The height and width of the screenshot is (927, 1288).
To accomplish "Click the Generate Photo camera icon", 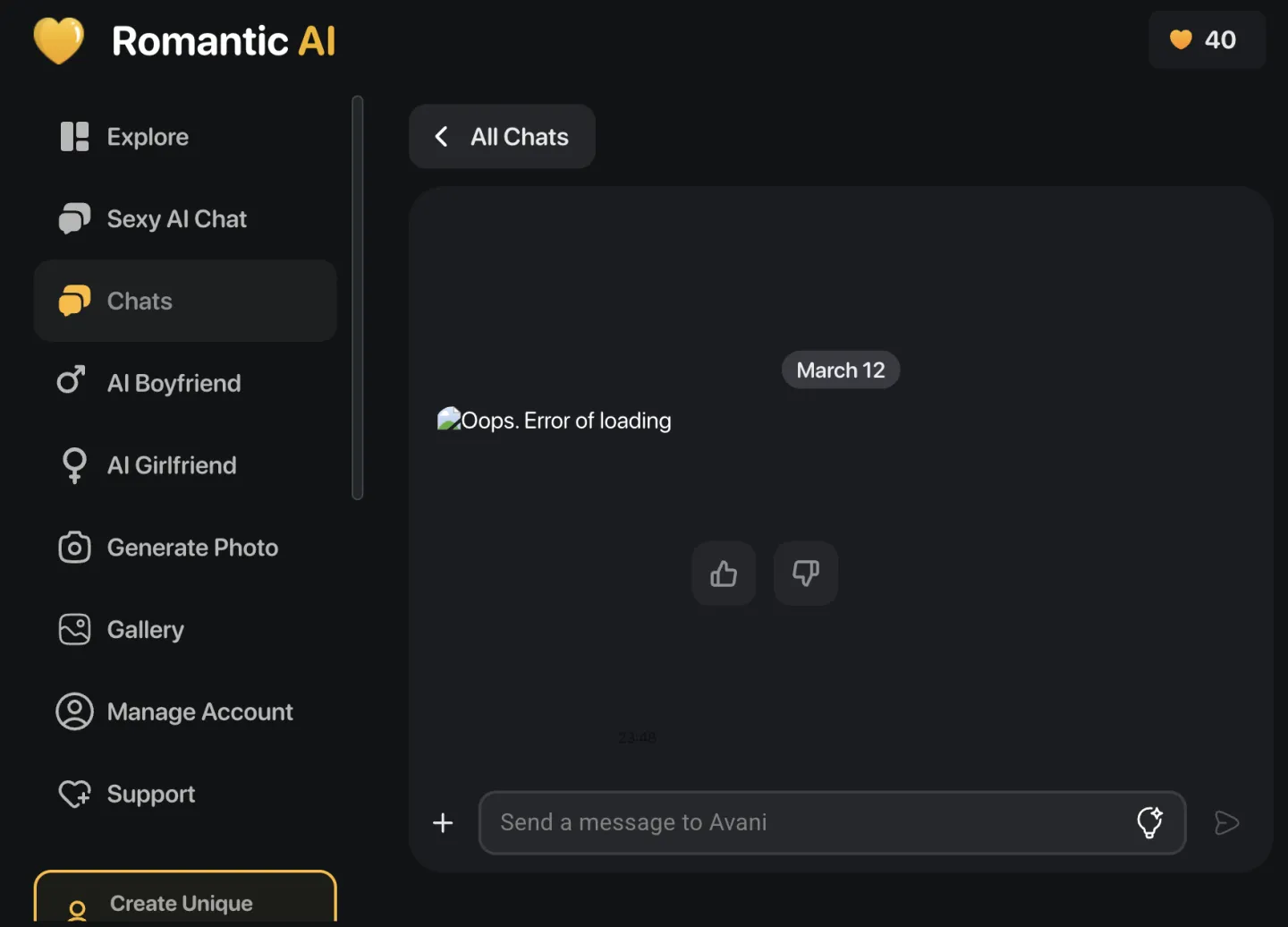I will click(x=74, y=547).
